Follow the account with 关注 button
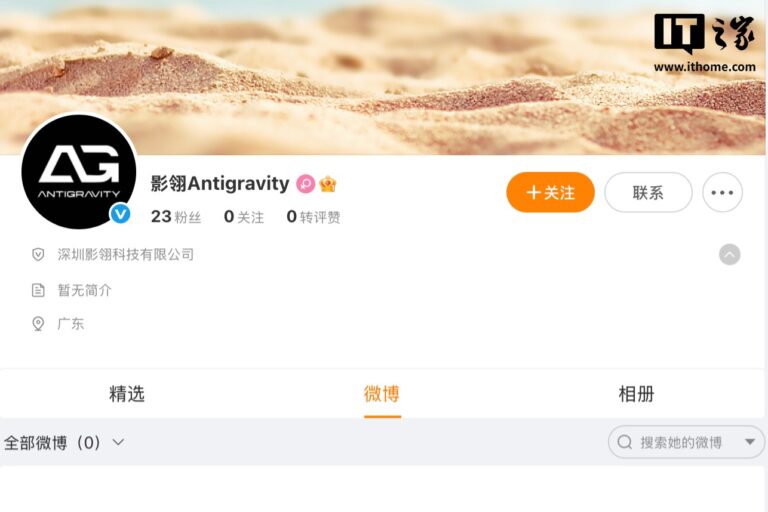768x512 pixels. click(x=551, y=192)
